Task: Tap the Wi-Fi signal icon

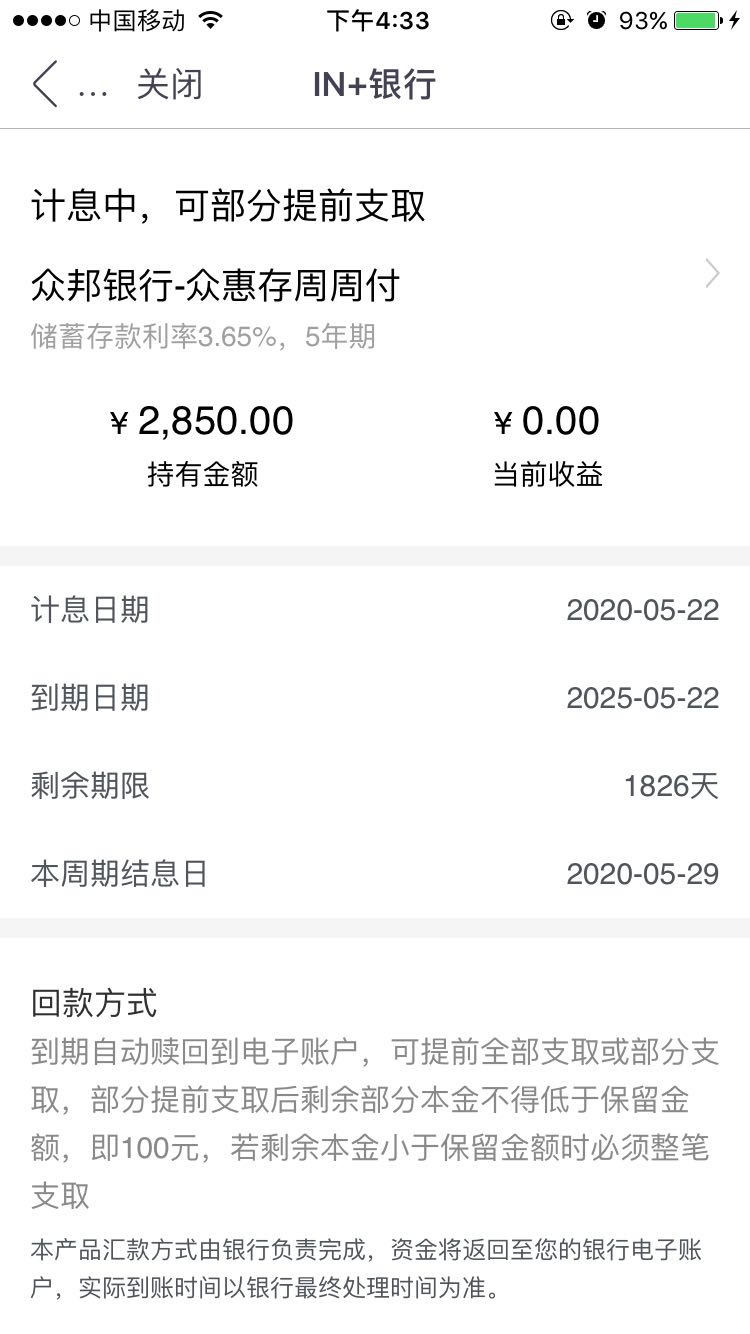Action: tap(210, 20)
